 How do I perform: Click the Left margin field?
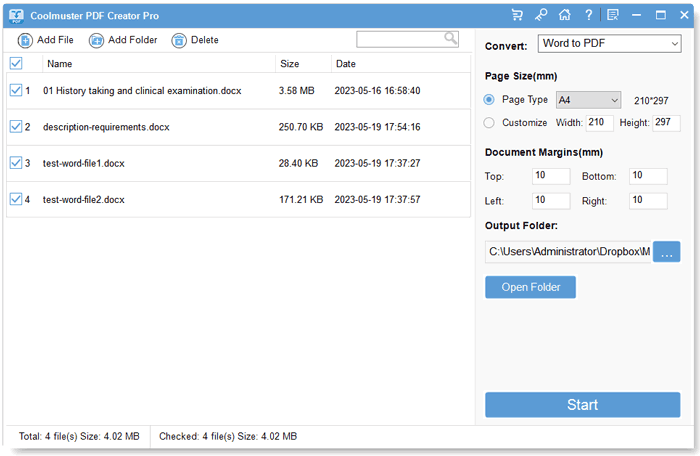[x=551, y=201]
